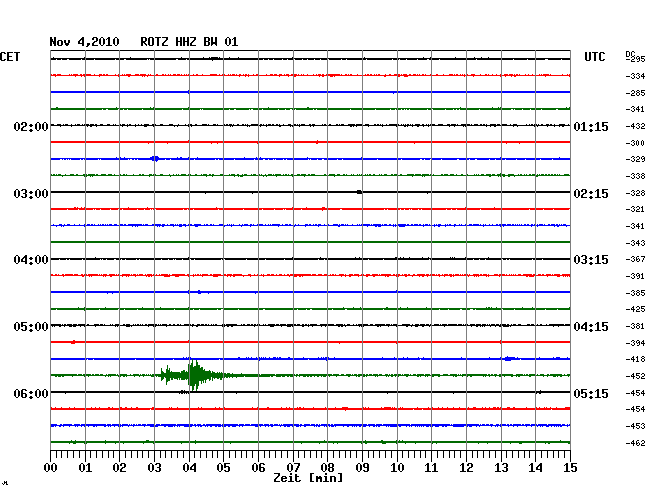Image resolution: width=650 pixels, height=494 pixels.
Task: Click the UTC time label "01:15"
Action: (x=591, y=126)
